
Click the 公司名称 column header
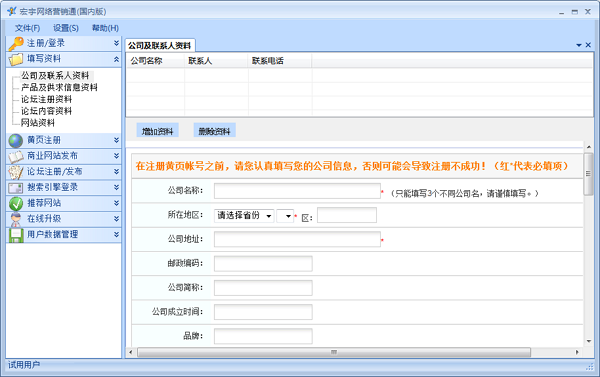[x=155, y=61]
